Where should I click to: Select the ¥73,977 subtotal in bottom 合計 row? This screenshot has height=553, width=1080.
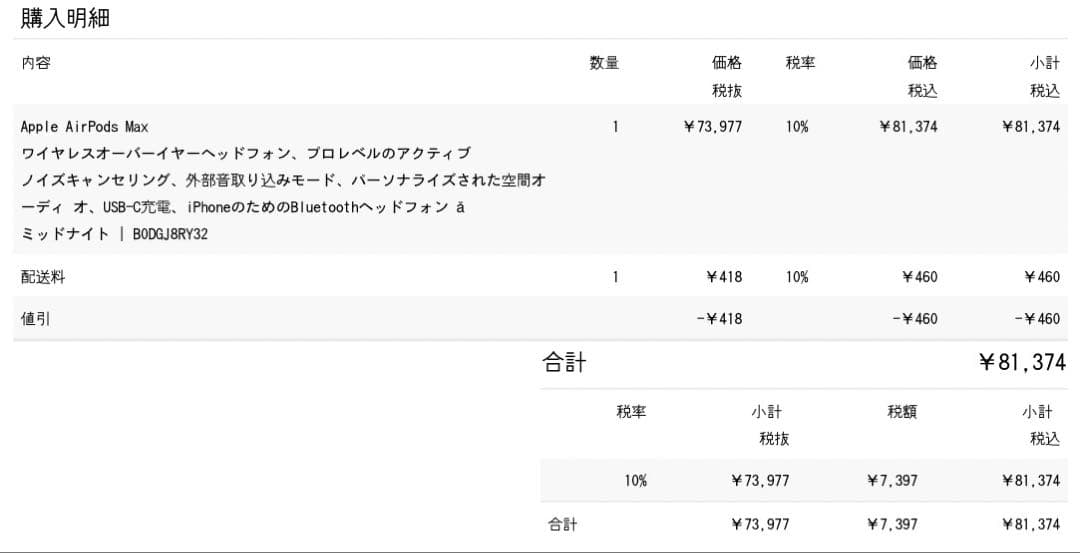tap(760, 524)
